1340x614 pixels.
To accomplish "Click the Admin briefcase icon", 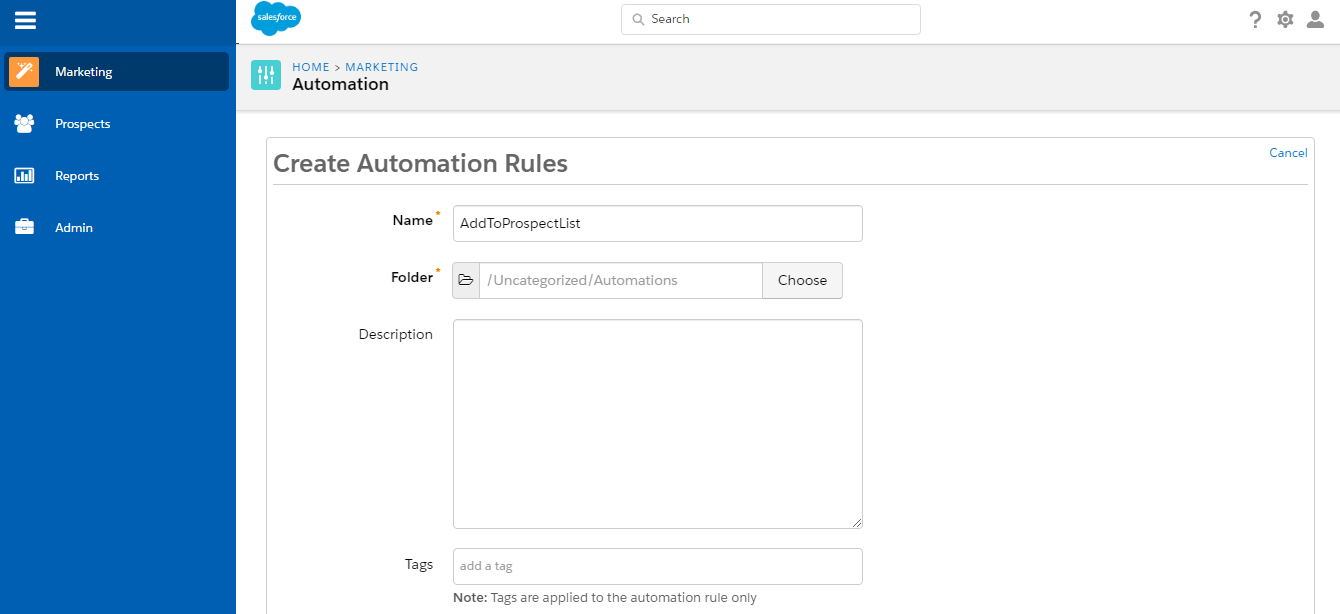I will 24,228.
